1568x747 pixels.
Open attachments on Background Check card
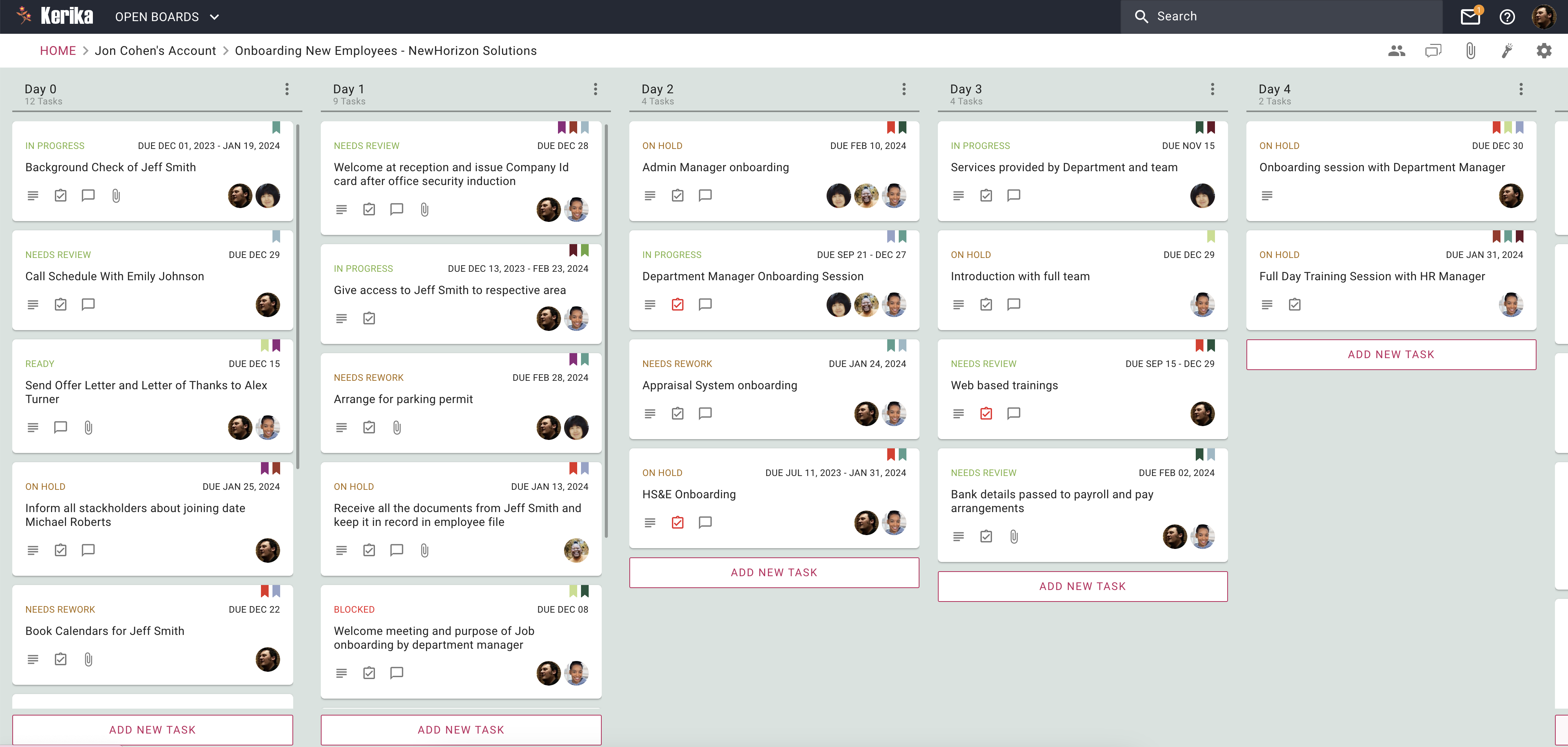point(116,195)
